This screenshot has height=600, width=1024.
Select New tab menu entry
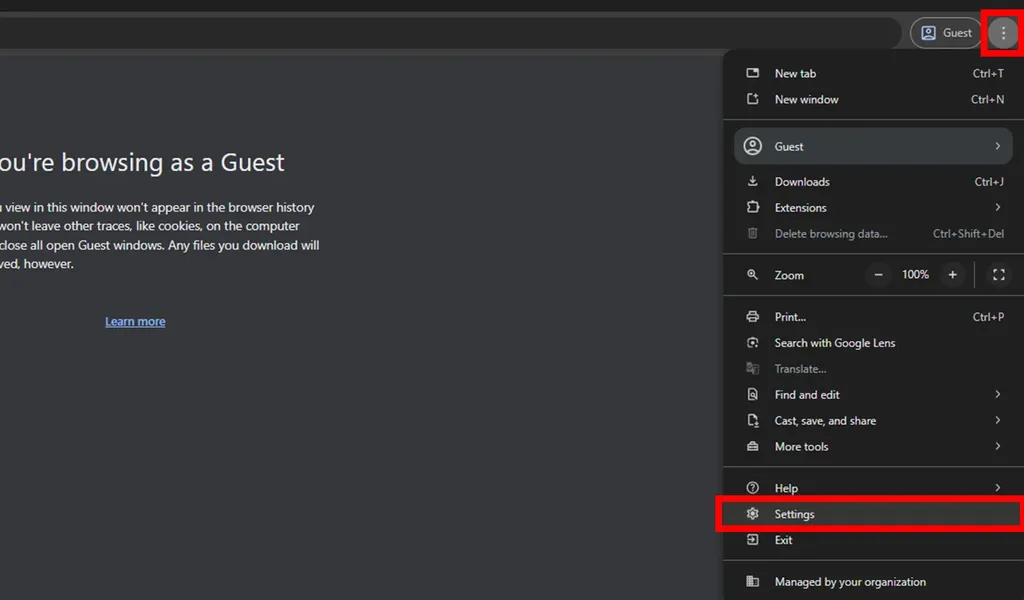795,73
